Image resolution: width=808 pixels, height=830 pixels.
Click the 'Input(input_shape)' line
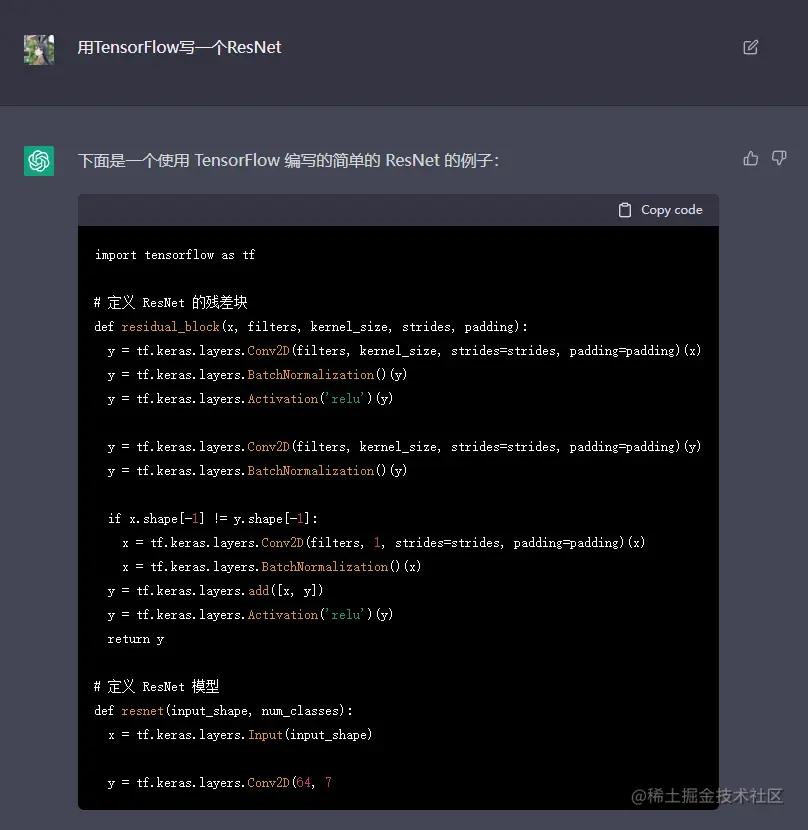[x=240, y=735]
